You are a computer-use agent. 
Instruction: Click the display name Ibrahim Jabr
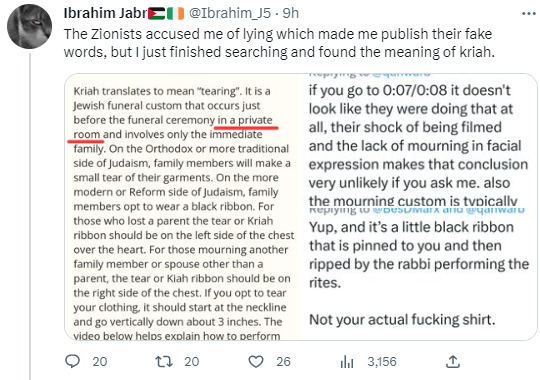(105, 13)
